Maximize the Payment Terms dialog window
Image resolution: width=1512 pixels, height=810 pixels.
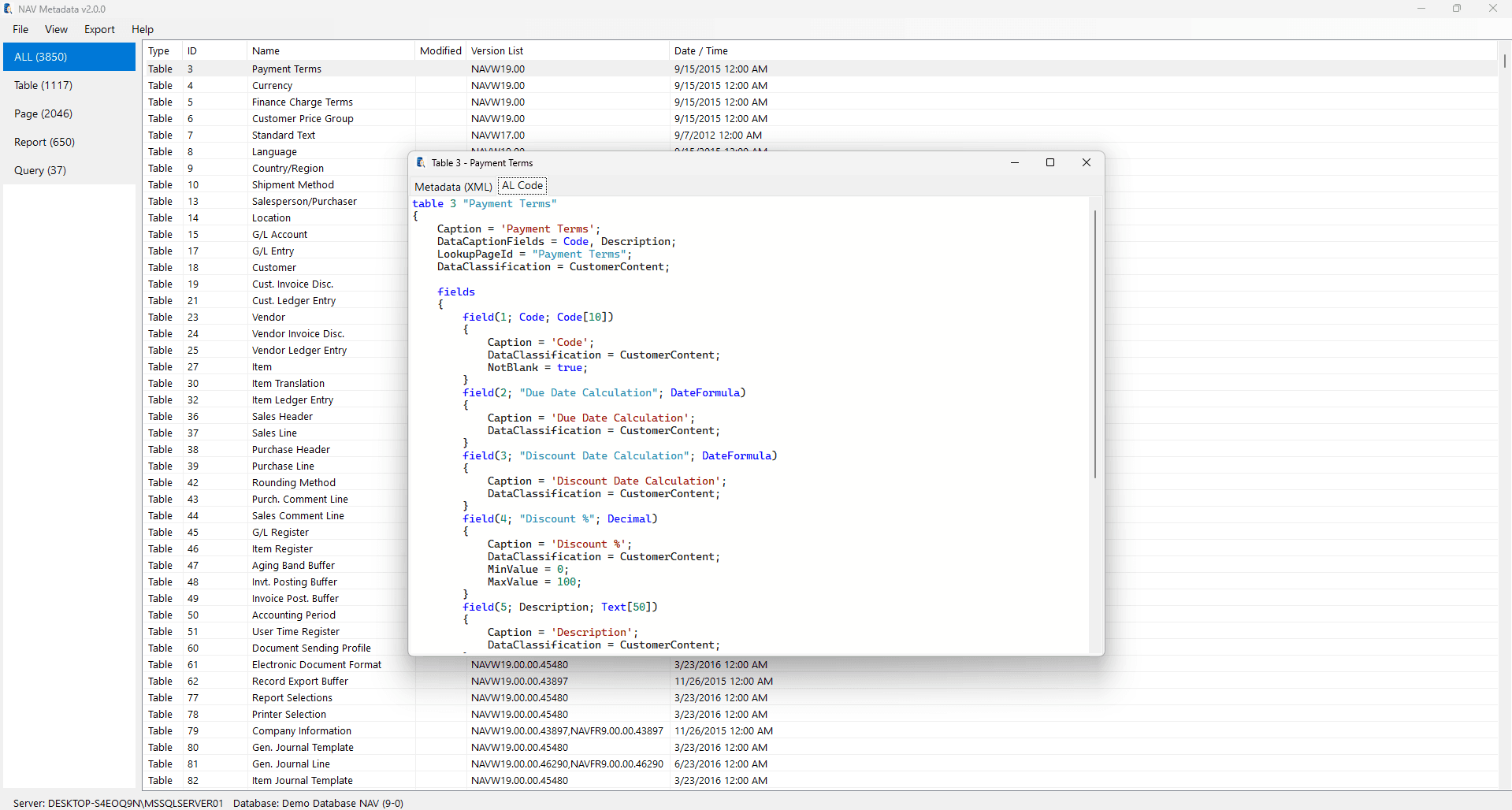pos(1050,162)
